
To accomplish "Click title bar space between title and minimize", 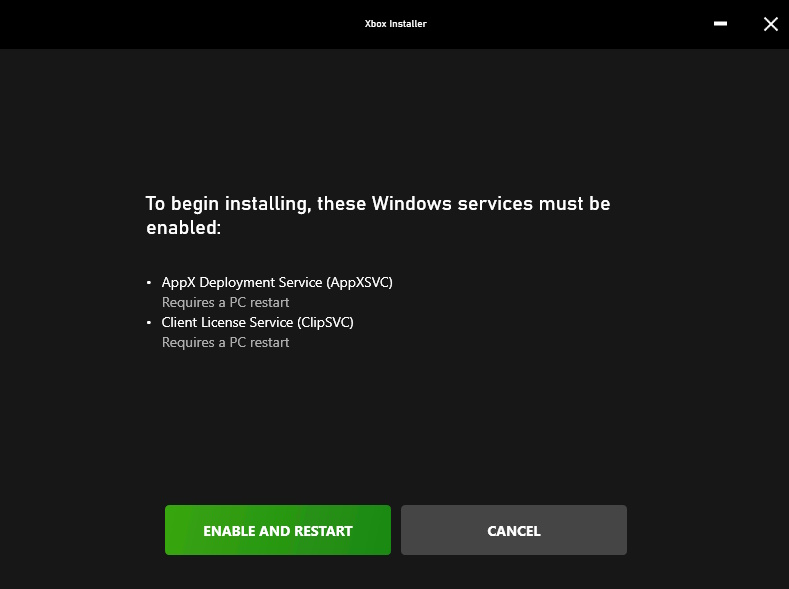I will [x=570, y=24].
